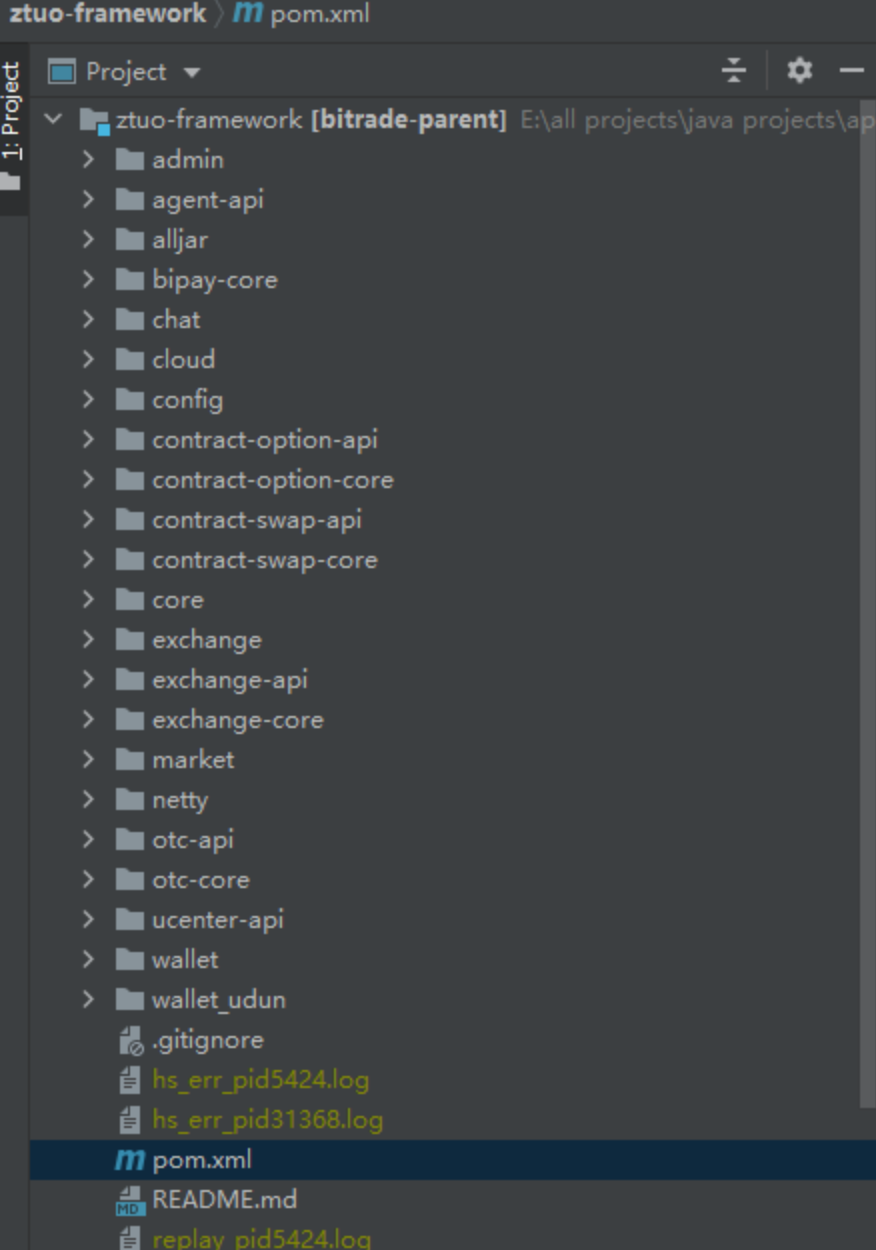Open the Project view dropdown
The image size is (876, 1250).
191,73
